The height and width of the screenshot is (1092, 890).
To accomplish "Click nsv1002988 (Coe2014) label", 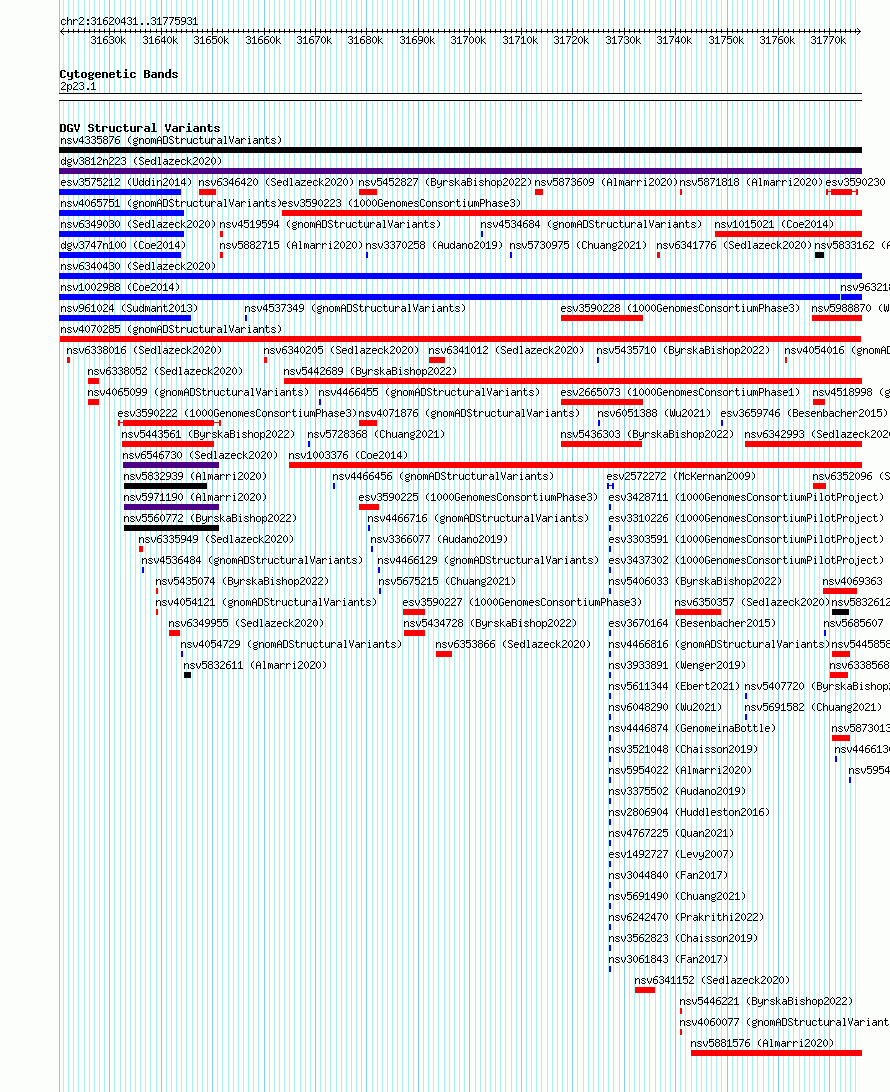I will pyautogui.click(x=120, y=287).
